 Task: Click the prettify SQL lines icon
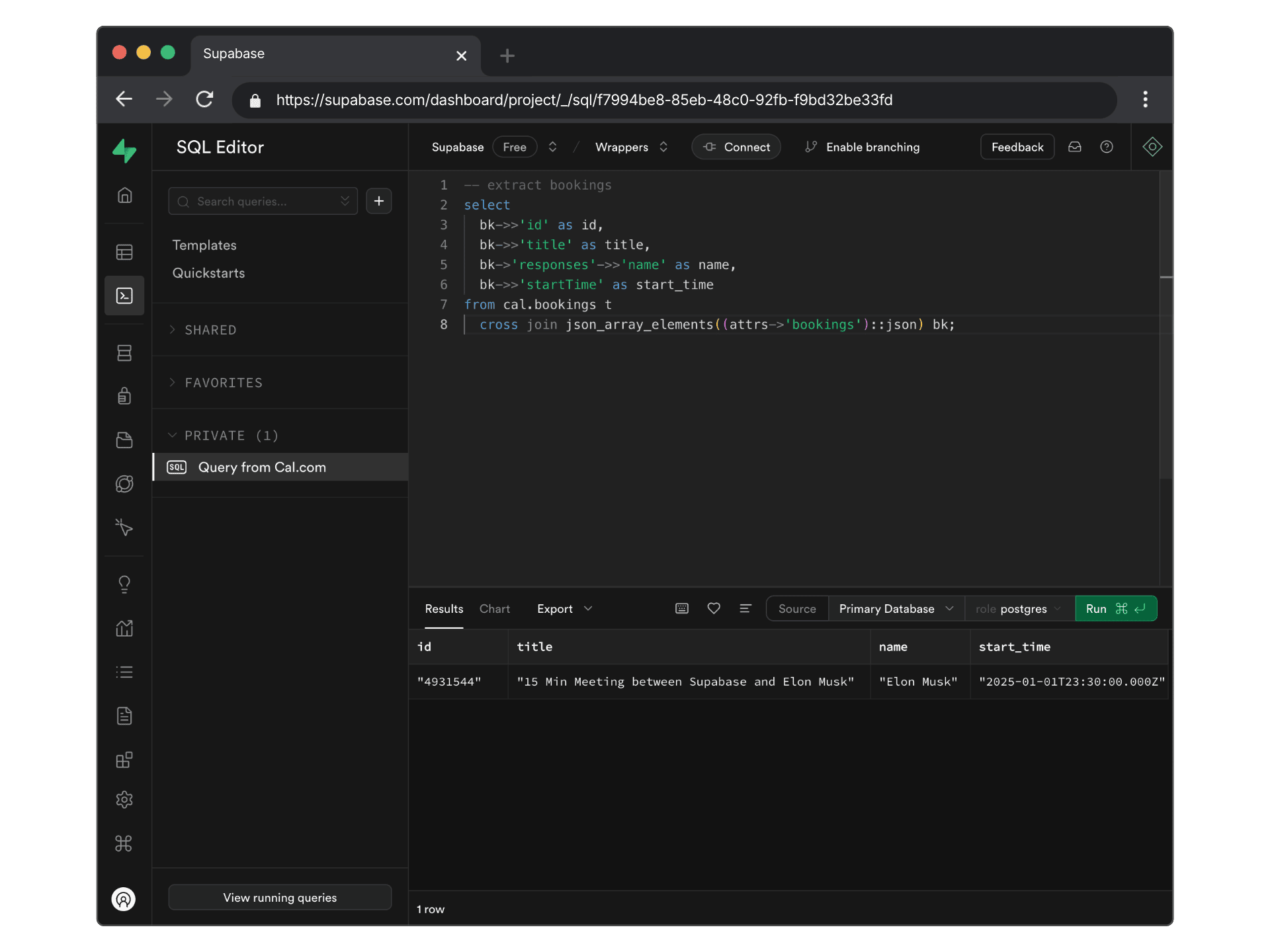point(745,608)
